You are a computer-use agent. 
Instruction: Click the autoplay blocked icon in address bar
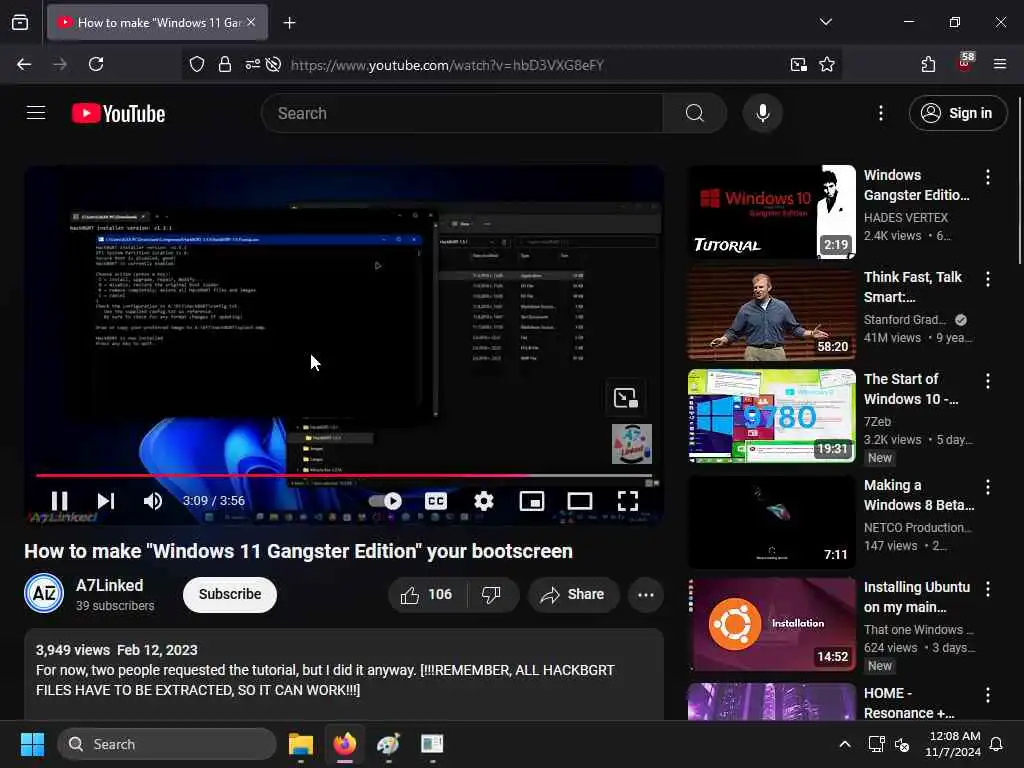274,64
